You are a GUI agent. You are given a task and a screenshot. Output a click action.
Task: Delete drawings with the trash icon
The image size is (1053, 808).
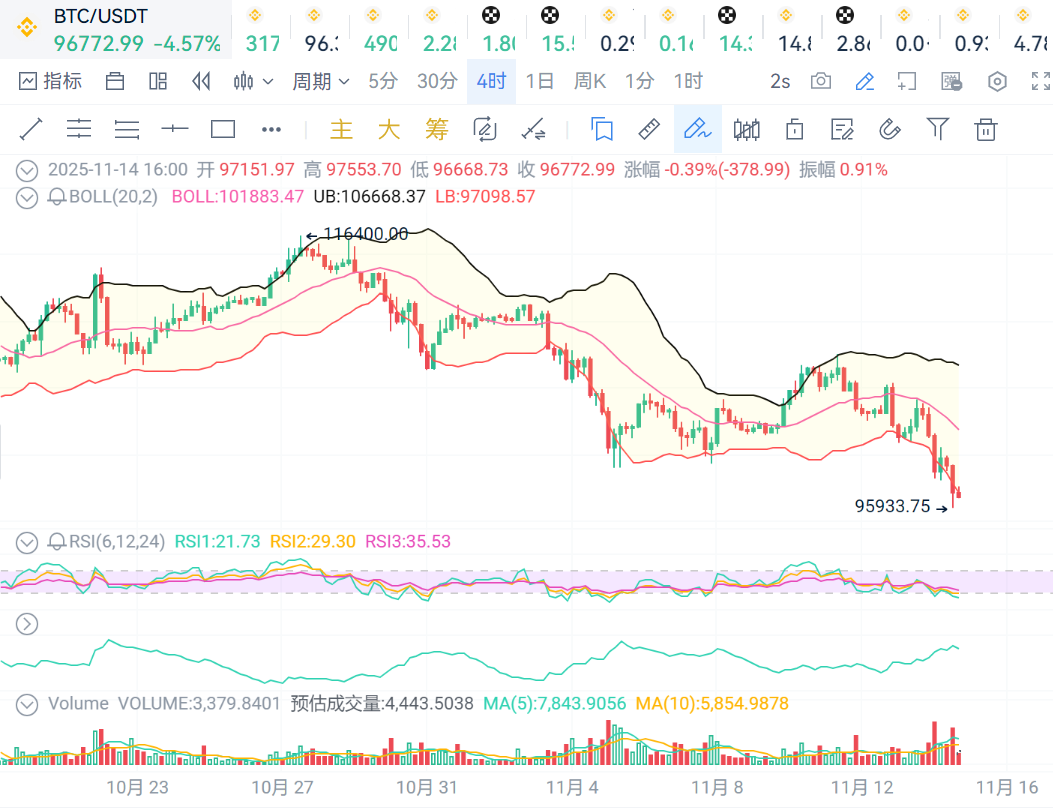click(x=986, y=129)
